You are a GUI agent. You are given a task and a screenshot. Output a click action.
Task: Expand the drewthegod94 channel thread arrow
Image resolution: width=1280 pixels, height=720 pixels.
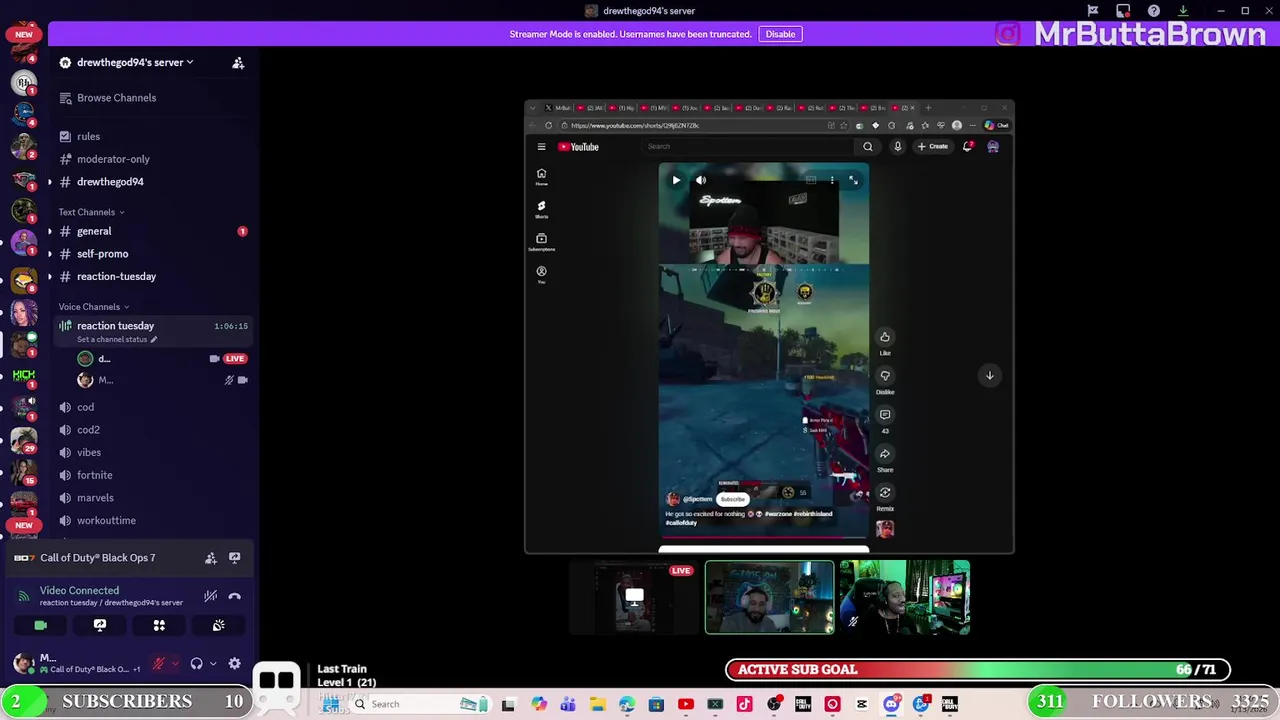click(x=50, y=182)
